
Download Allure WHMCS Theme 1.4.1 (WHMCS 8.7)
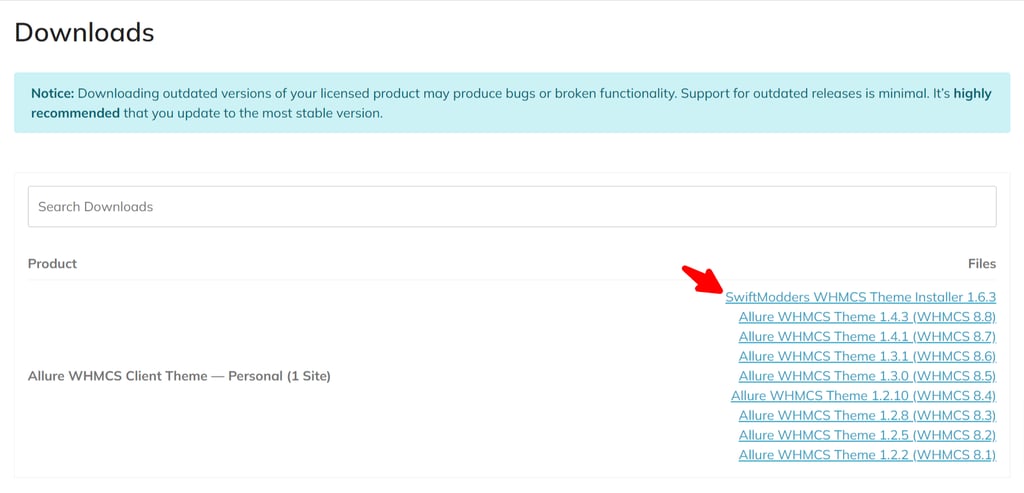click(x=867, y=337)
